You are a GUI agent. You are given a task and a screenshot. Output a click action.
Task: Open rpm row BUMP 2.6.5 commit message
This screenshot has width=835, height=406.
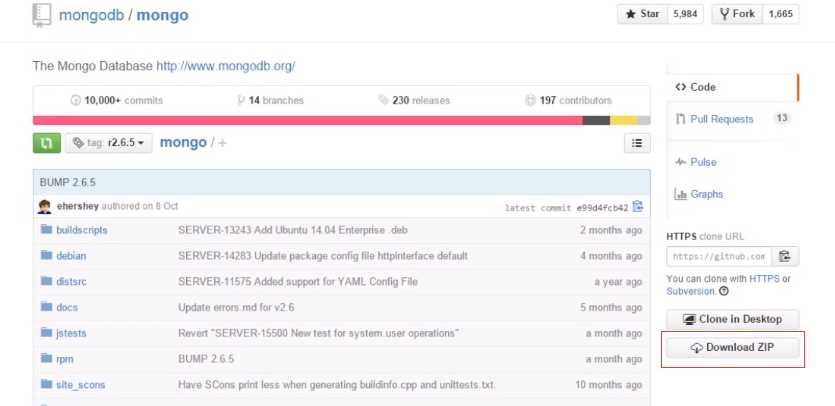pyautogui.click(x=206, y=359)
